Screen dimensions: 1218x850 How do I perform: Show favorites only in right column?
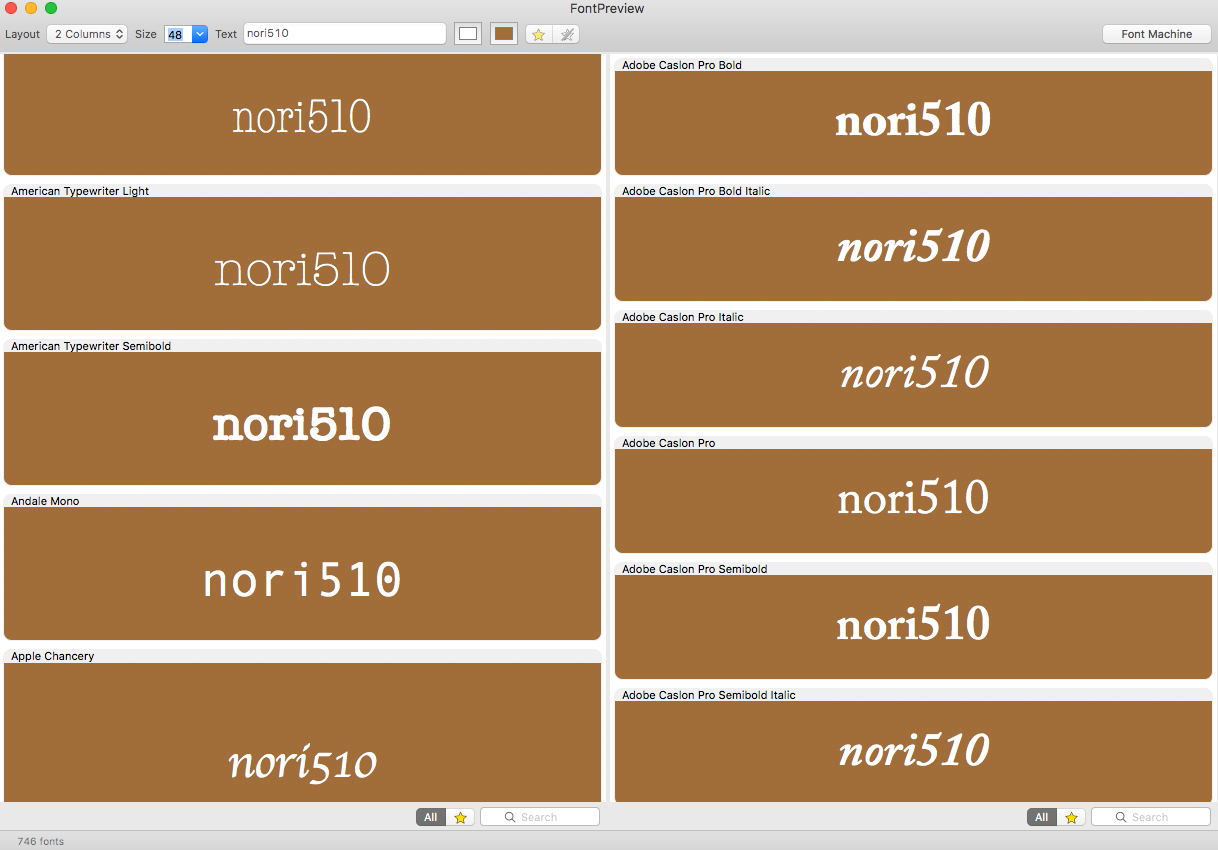[1071, 817]
